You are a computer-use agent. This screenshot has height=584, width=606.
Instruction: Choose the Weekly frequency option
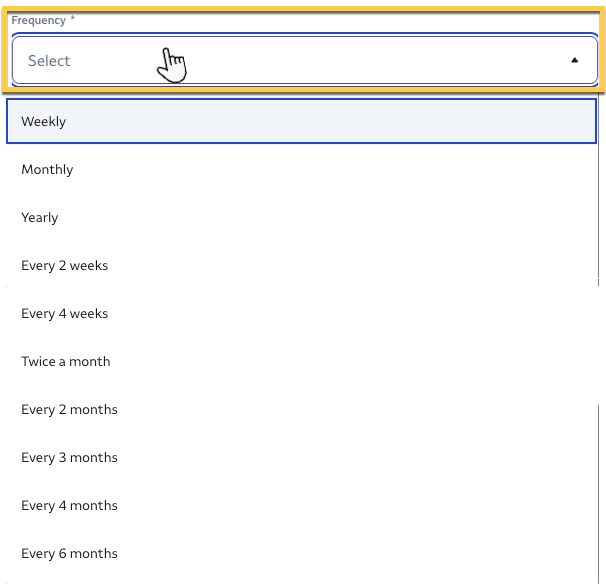pos(302,122)
